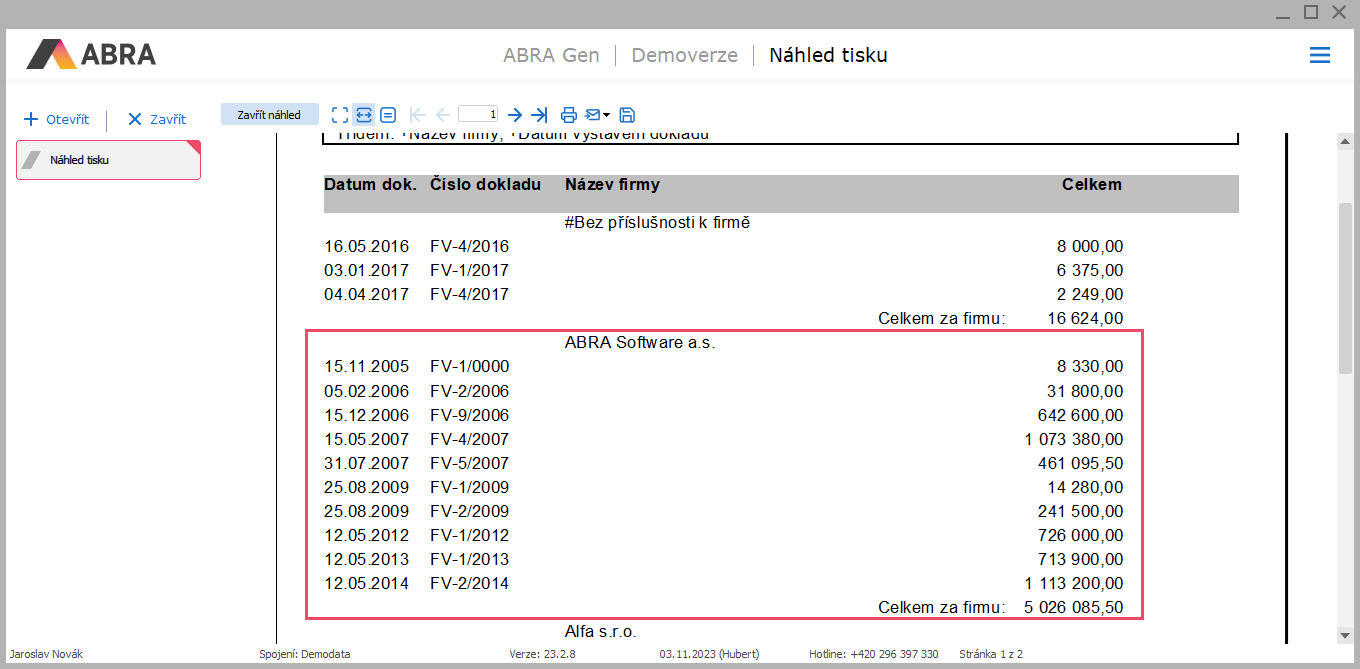This screenshot has height=669, width=1360.
Task: Click the ABRA Gen header label
Action: pyautogui.click(x=551, y=55)
